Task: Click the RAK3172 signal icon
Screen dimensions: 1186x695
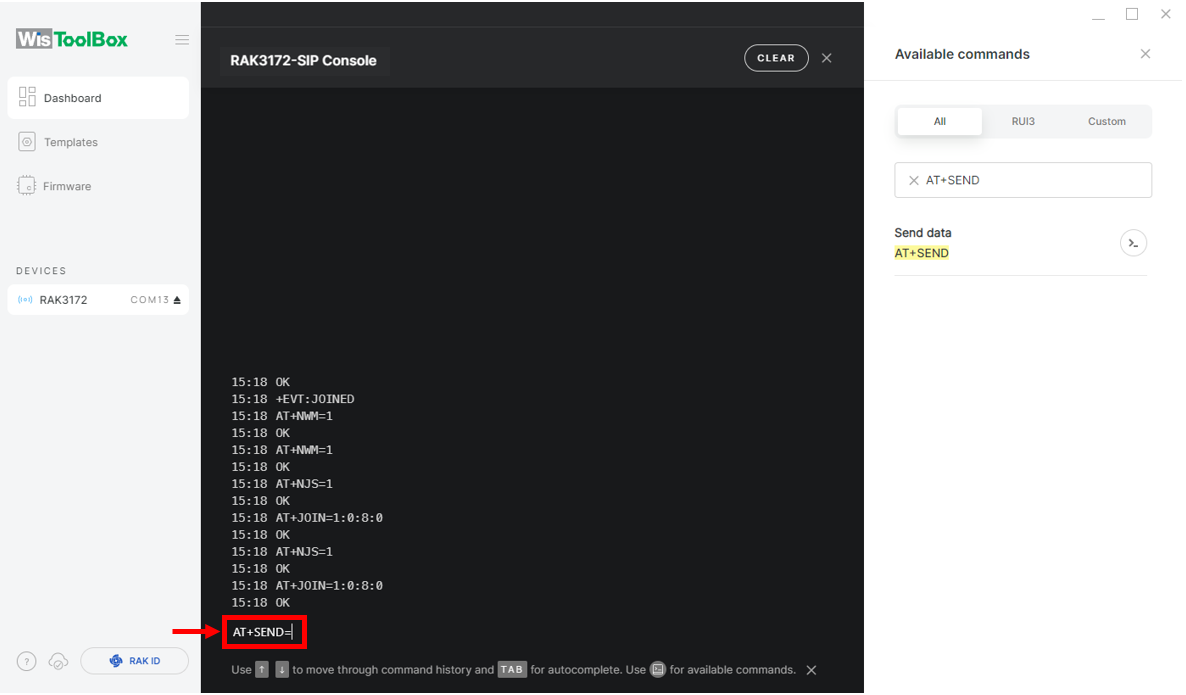Action: 25,299
